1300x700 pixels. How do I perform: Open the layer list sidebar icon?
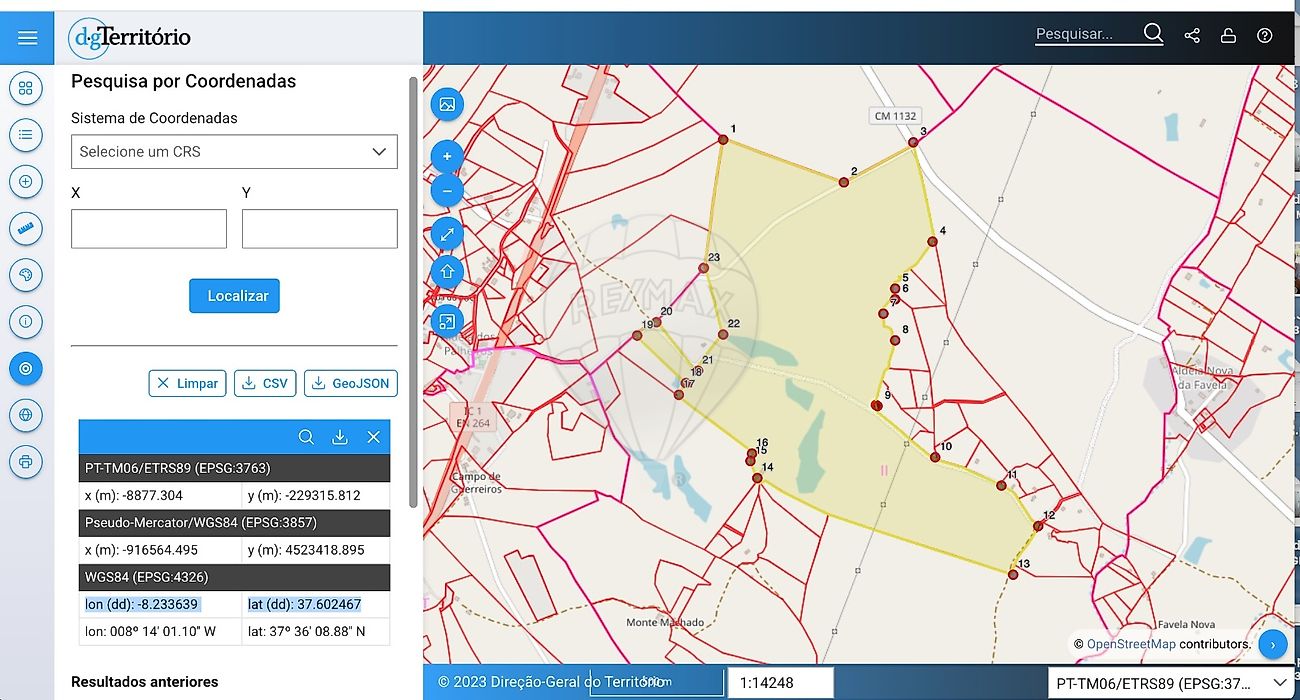26,134
